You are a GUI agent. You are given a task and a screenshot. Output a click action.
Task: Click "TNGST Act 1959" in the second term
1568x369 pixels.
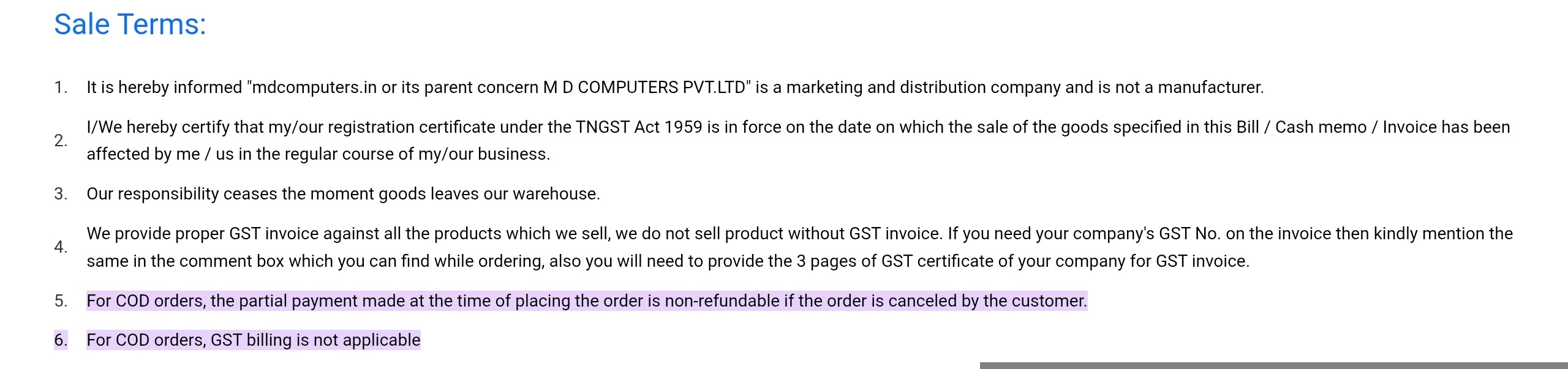[638, 127]
